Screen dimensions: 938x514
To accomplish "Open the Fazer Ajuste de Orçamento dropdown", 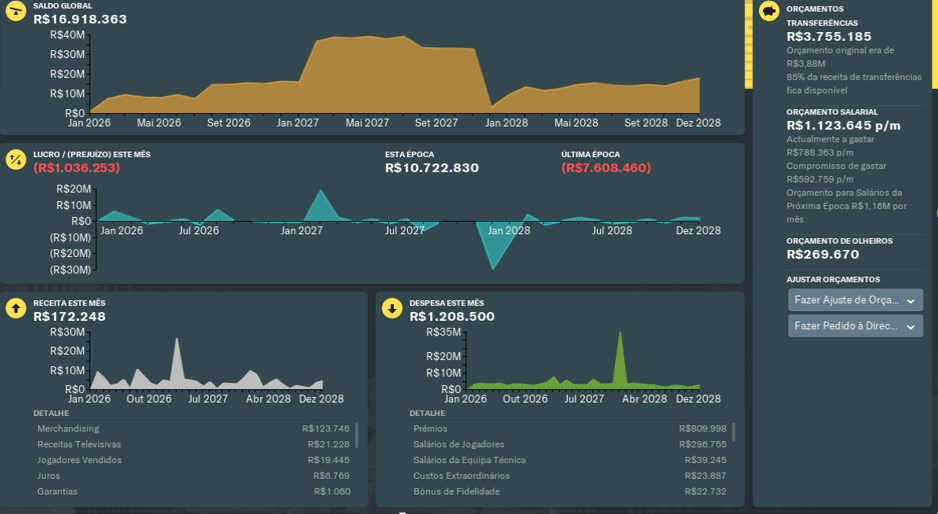I will (x=855, y=300).
